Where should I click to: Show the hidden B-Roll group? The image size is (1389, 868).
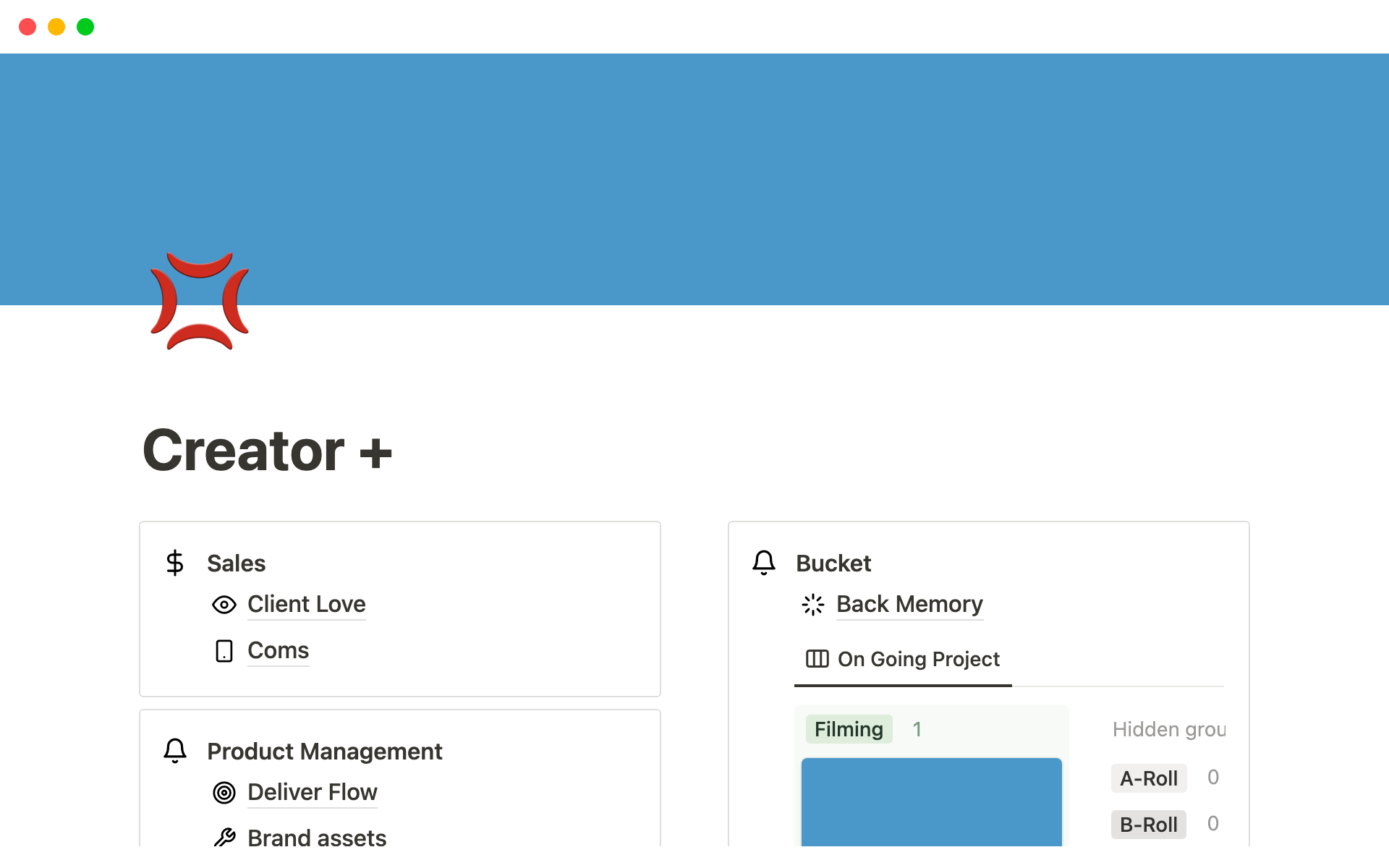coord(1149,825)
